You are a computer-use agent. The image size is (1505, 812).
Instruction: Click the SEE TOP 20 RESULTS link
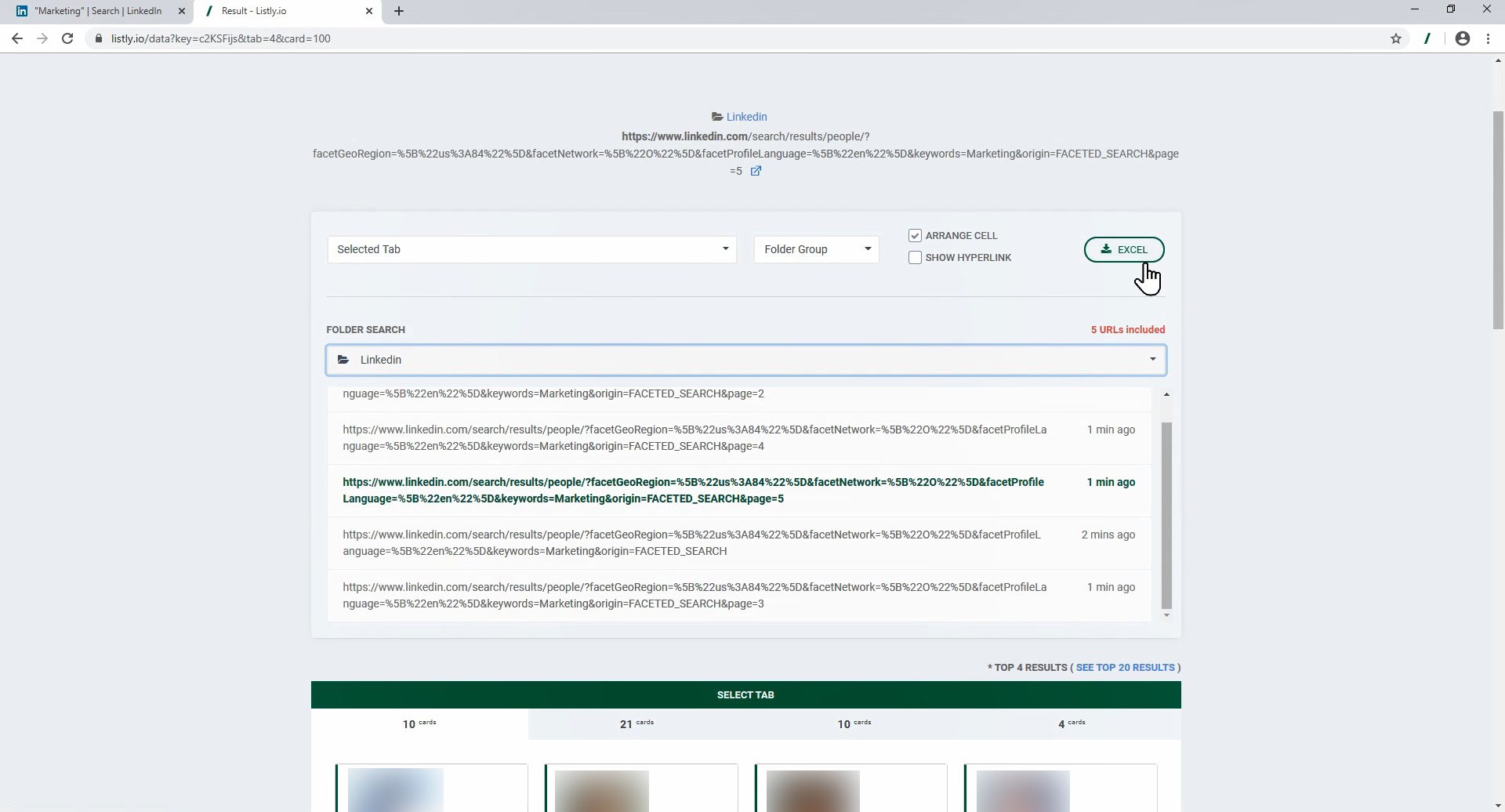[x=1125, y=668]
